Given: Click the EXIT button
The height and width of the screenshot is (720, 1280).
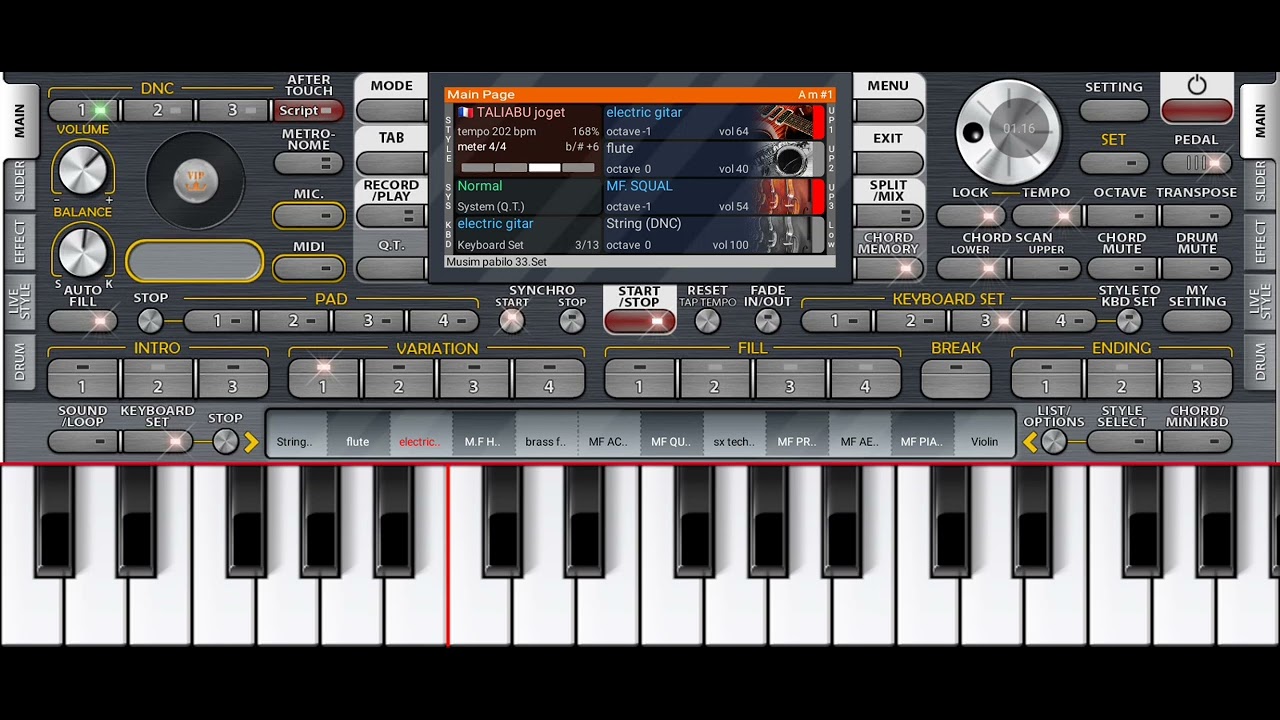Looking at the screenshot, I should (888, 163).
